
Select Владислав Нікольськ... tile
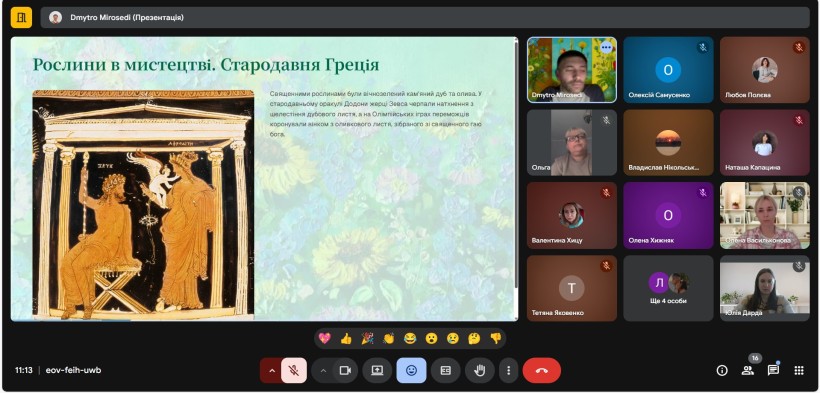pos(668,142)
